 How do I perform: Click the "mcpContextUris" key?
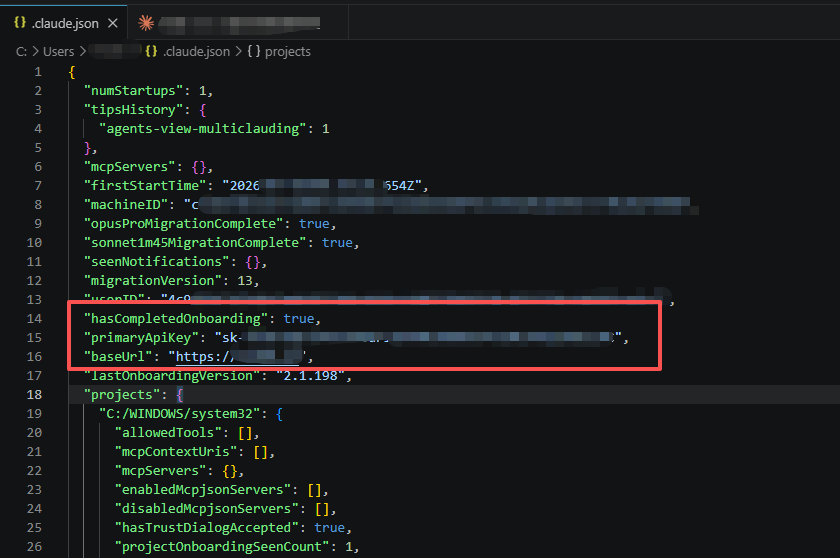coord(175,452)
